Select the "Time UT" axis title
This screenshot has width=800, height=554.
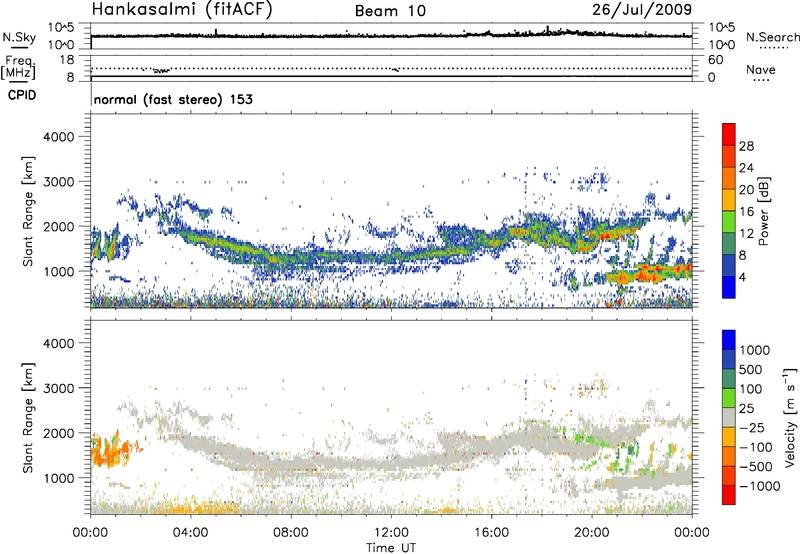coord(391,548)
